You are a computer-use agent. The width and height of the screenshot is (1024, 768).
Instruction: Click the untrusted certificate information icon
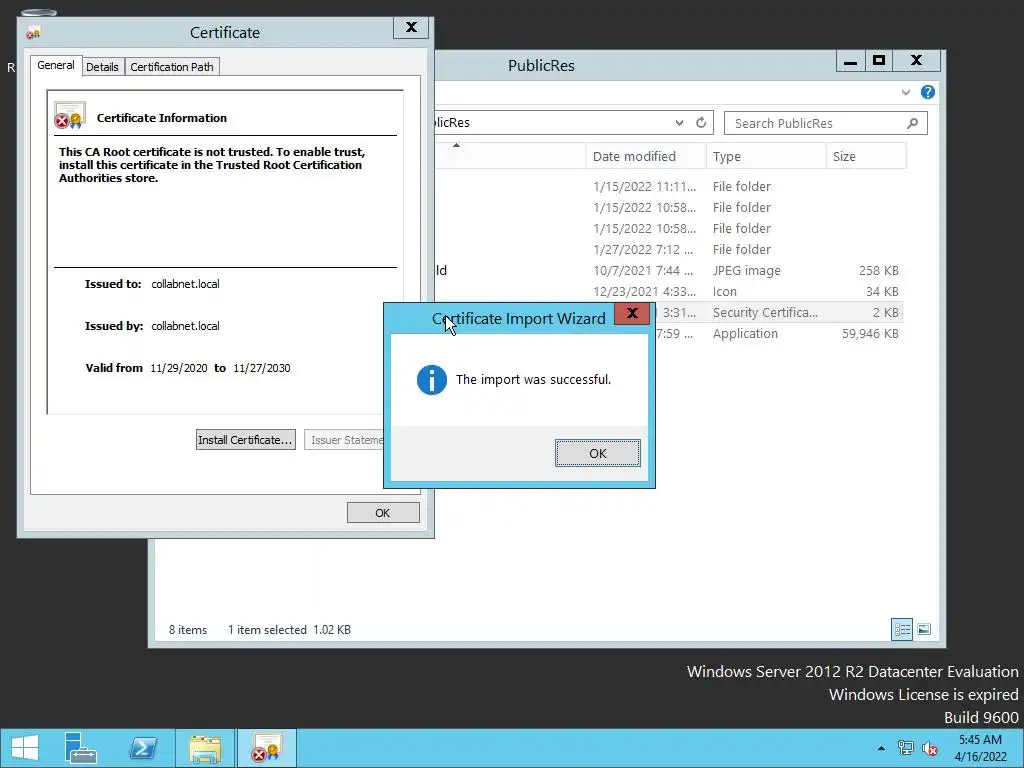(69, 116)
